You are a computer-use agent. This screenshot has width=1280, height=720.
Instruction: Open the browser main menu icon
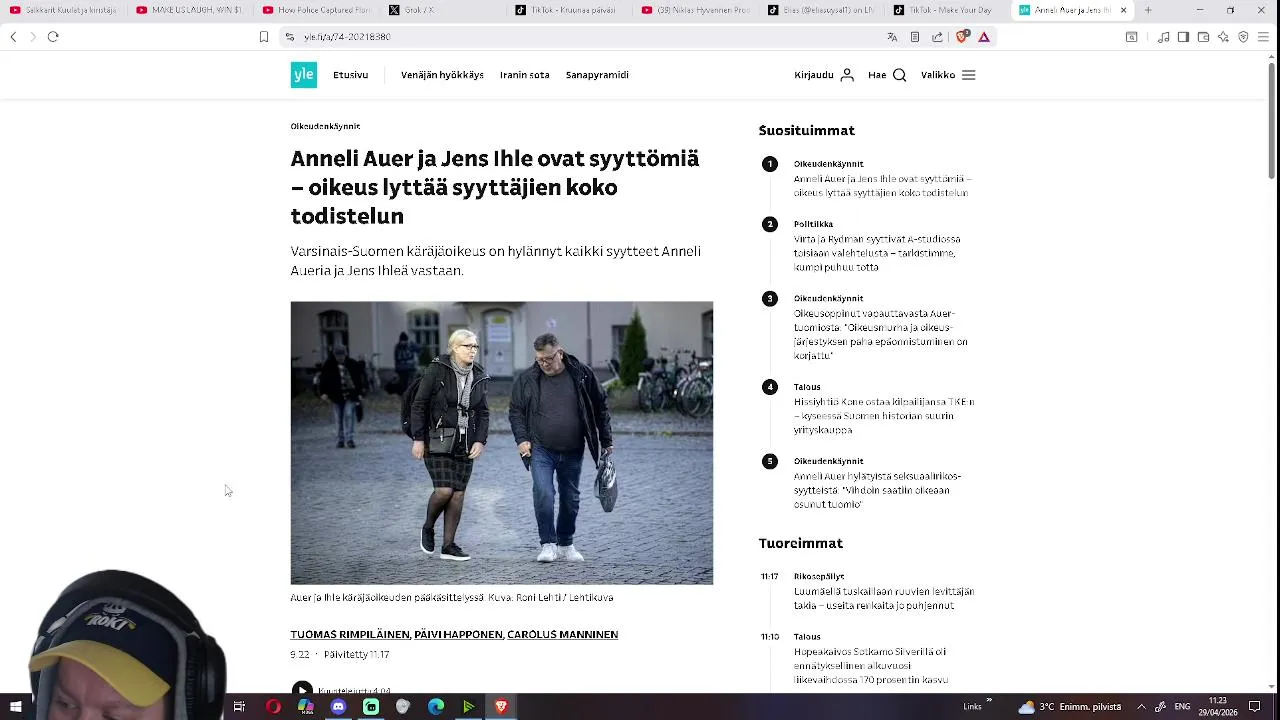(x=1263, y=37)
